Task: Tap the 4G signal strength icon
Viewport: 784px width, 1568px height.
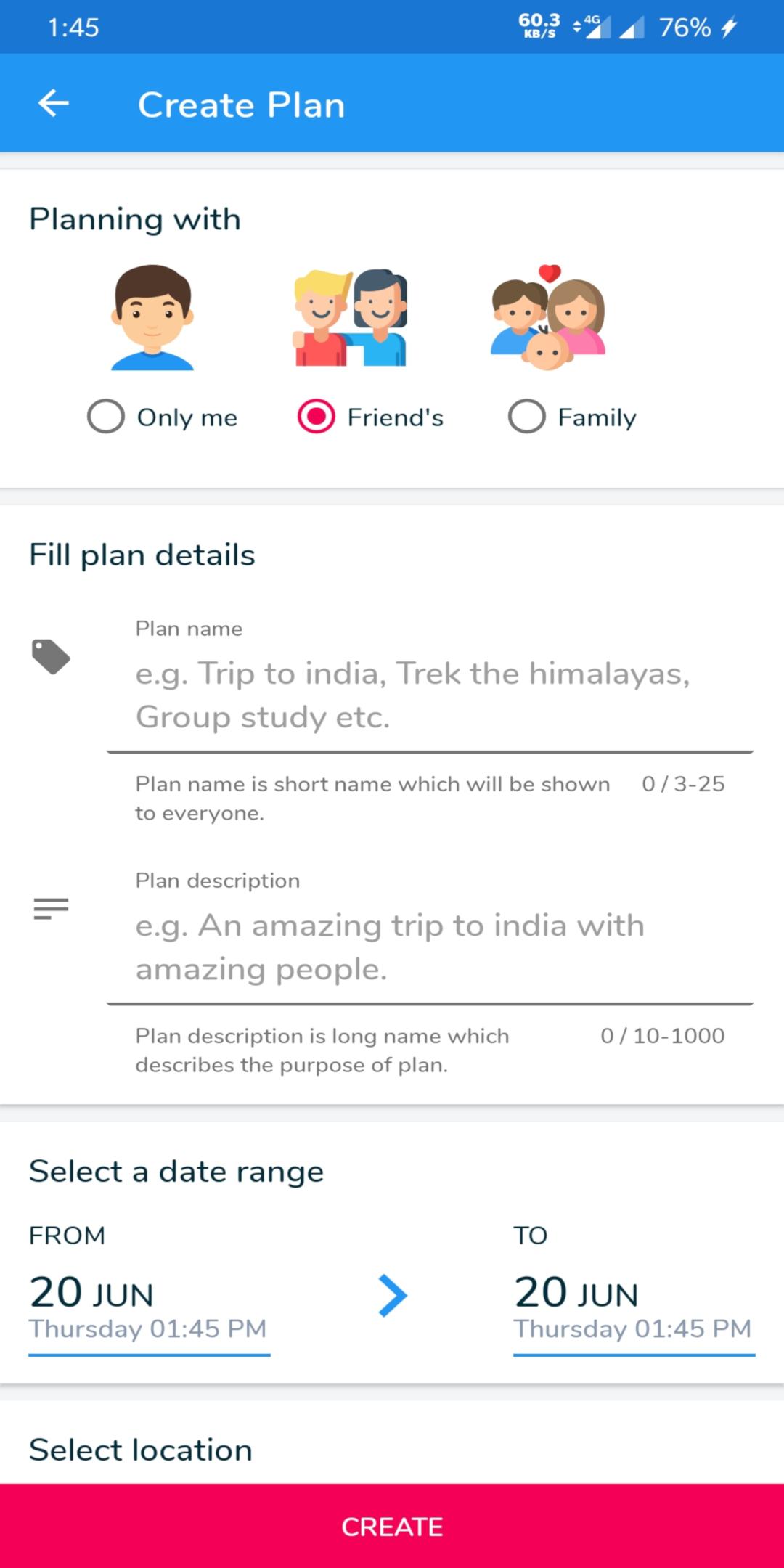Action: coord(594,28)
